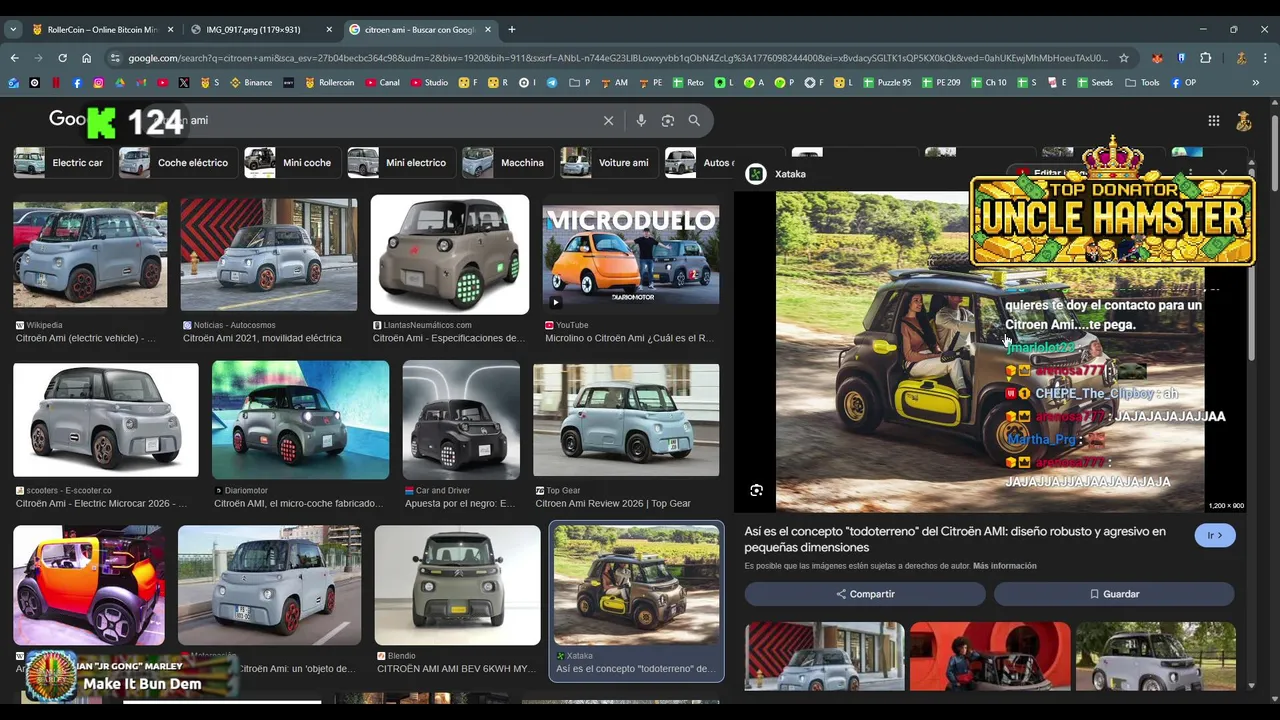This screenshot has width=1280, height=720.
Task: Open the P bookmark folder
Action: click(x=580, y=83)
